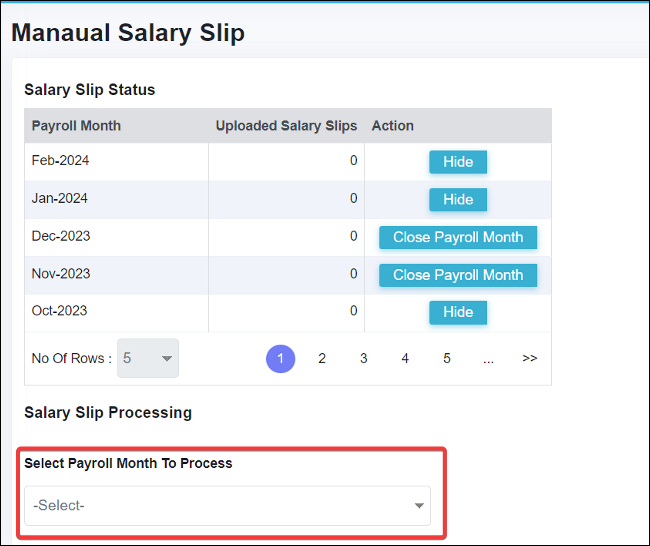This screenshot has height=546, width=650.
Task: Open the ellipsis for more pages
Action: click(x=488, y=359)
